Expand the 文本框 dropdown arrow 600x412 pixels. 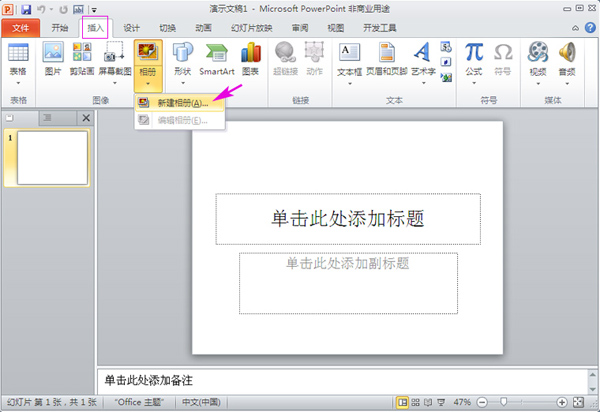pyautogui.click(x=349, y=83)
